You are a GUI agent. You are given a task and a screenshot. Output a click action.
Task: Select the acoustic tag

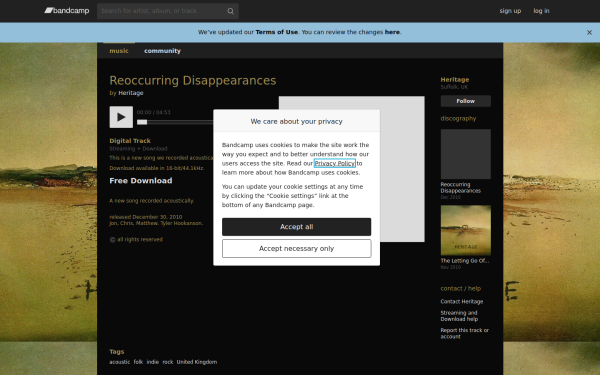120,362
